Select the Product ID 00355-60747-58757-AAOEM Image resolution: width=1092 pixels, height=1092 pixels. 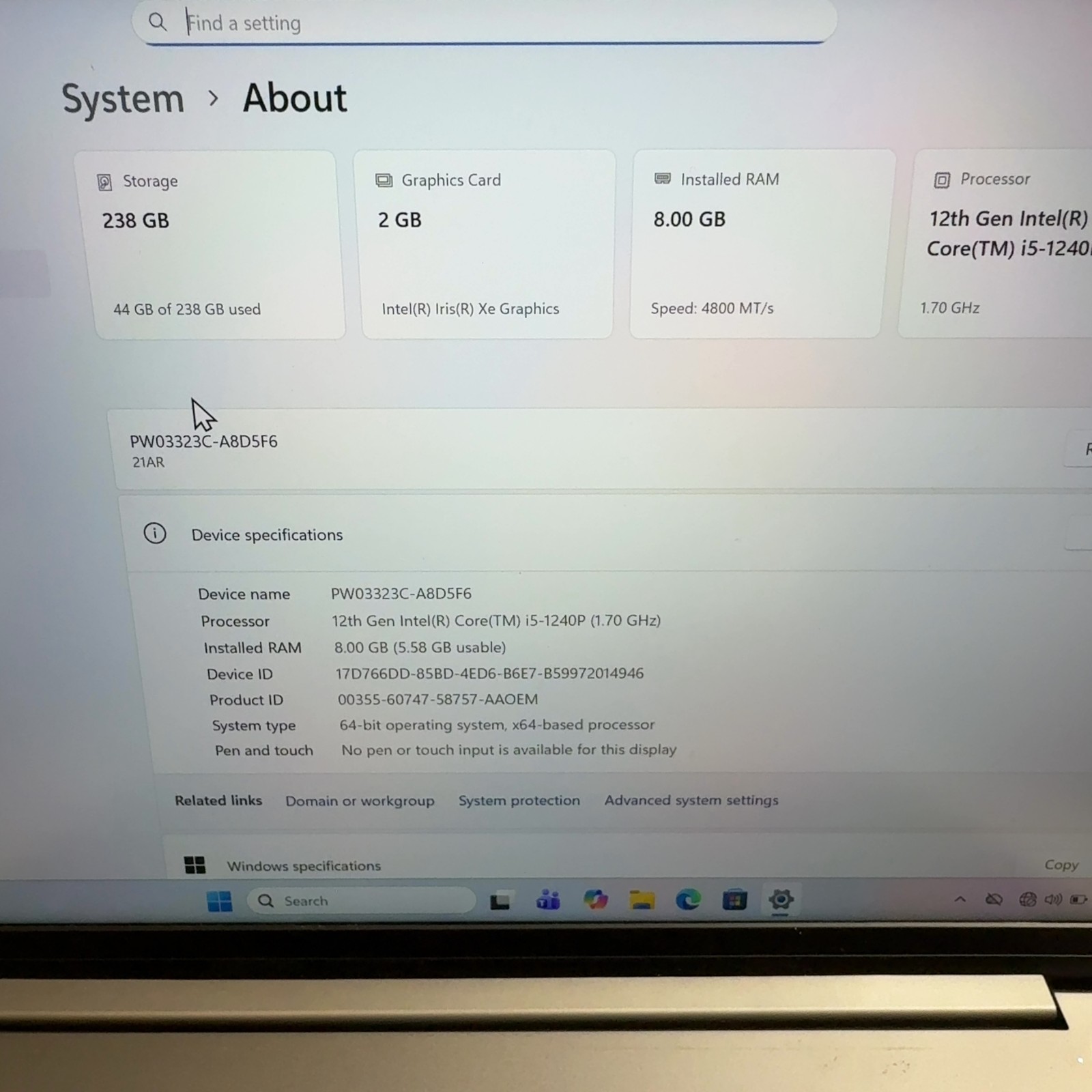[x=437, y=700]
